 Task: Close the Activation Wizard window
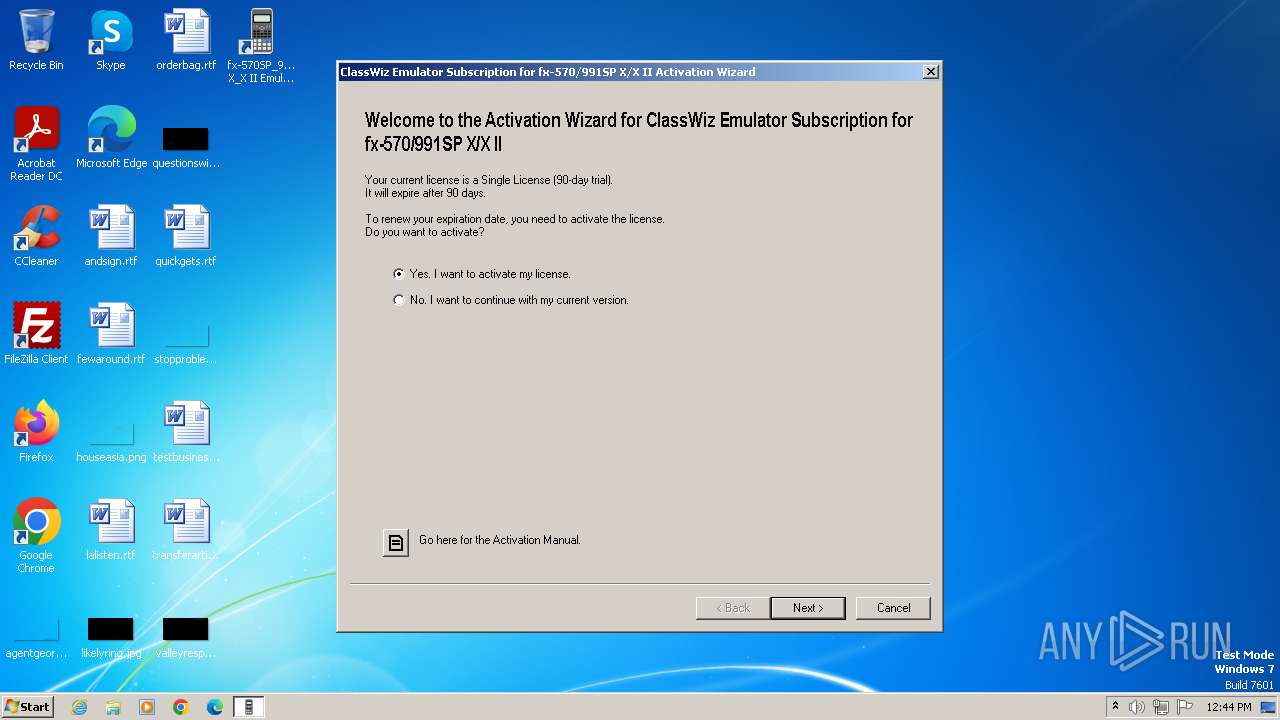930,72
